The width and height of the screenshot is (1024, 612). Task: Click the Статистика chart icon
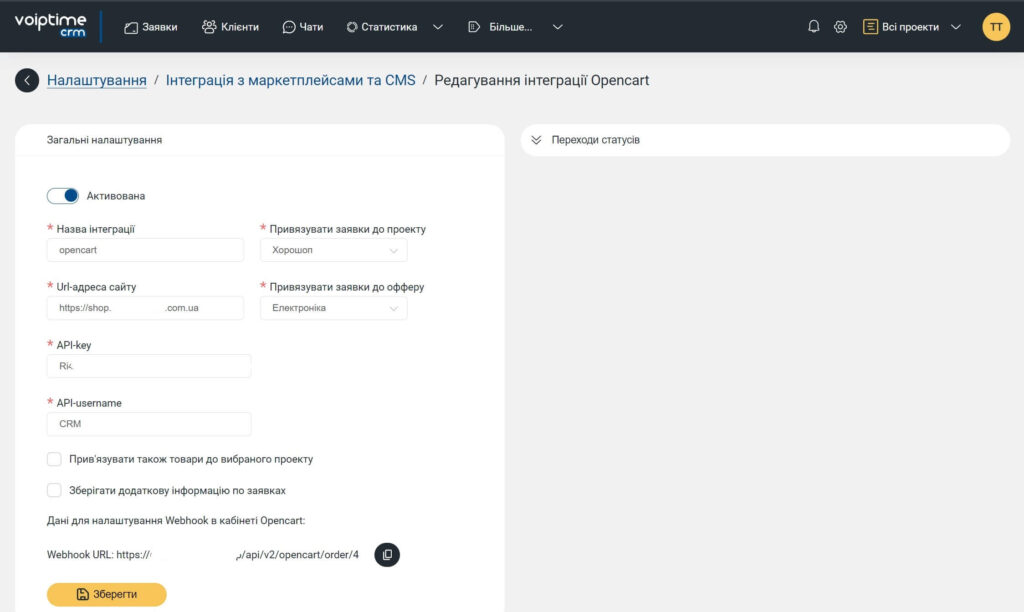[352, 27]
